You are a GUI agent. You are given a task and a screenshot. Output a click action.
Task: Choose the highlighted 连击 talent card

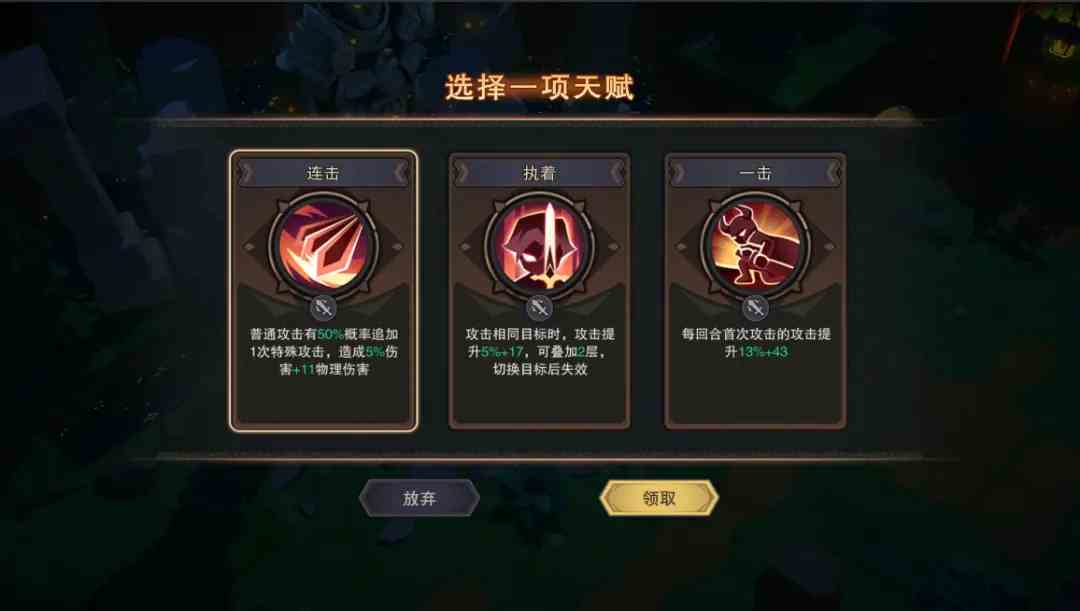[x=323, y=291]
